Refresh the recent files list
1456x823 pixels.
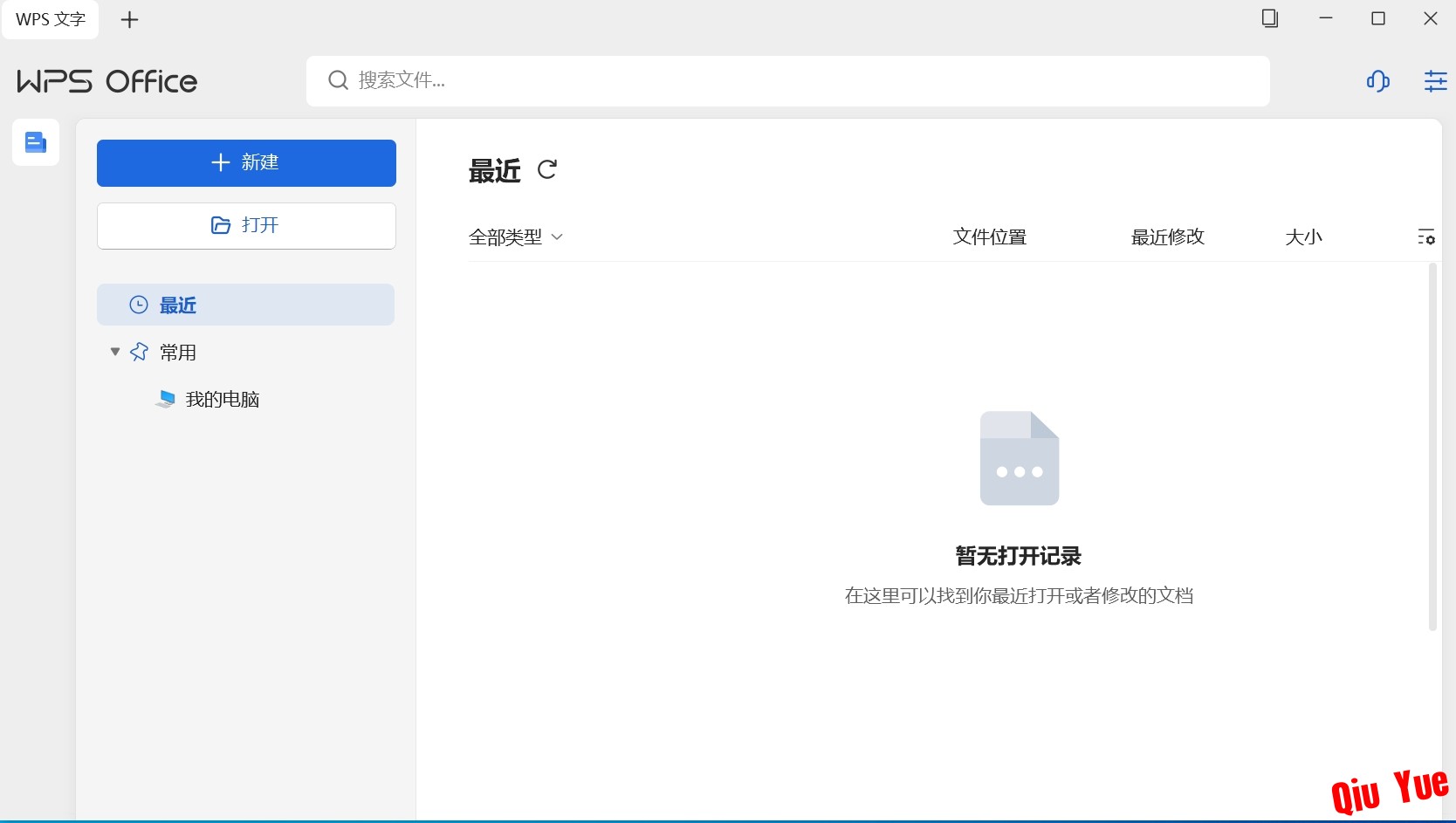[x=547, y=169]
